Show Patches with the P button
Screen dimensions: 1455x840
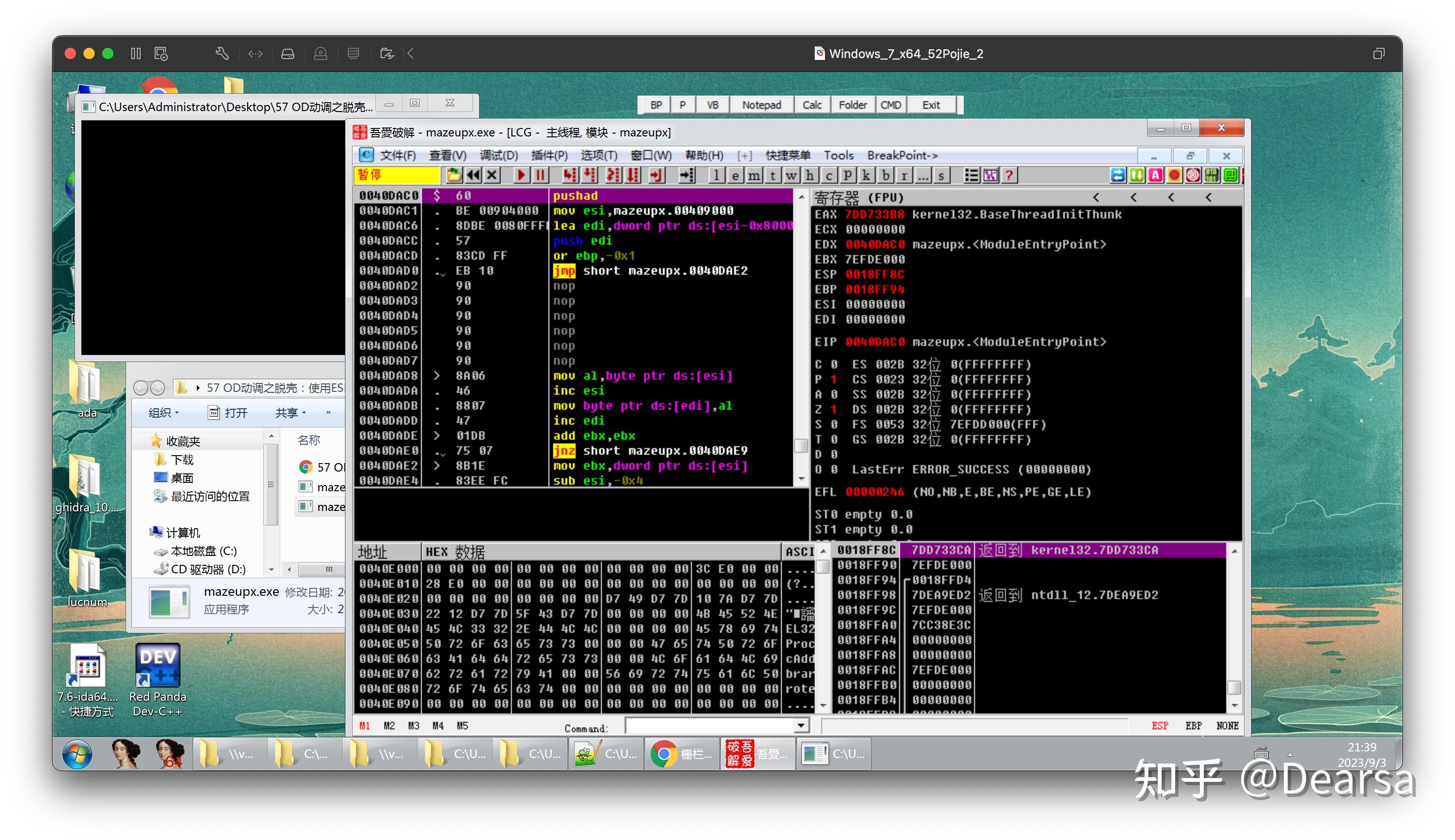pyautogui.click(x=847, y=175)
